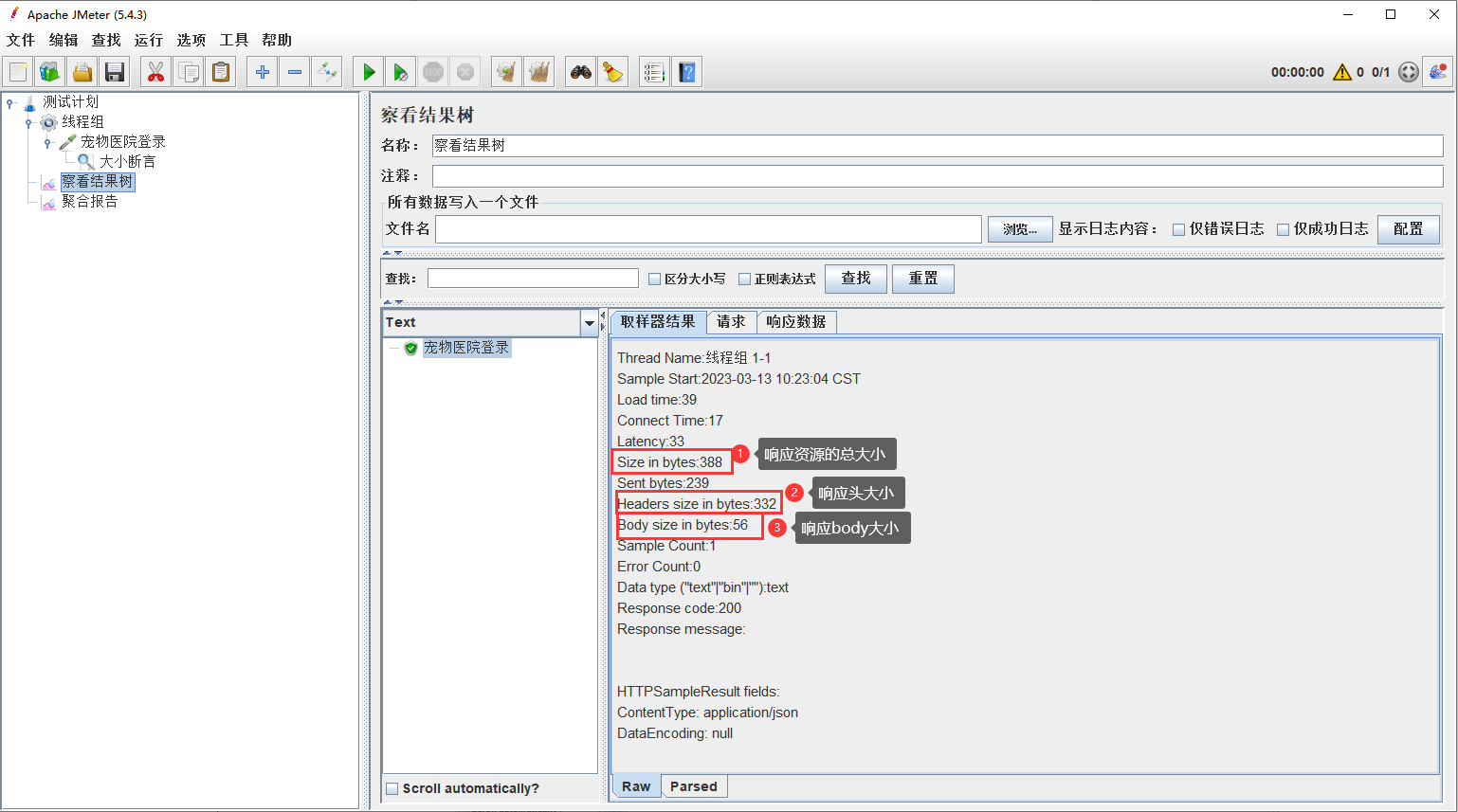
Task: Open the Text renderer dropdown
Action: (x=589, y=323)
